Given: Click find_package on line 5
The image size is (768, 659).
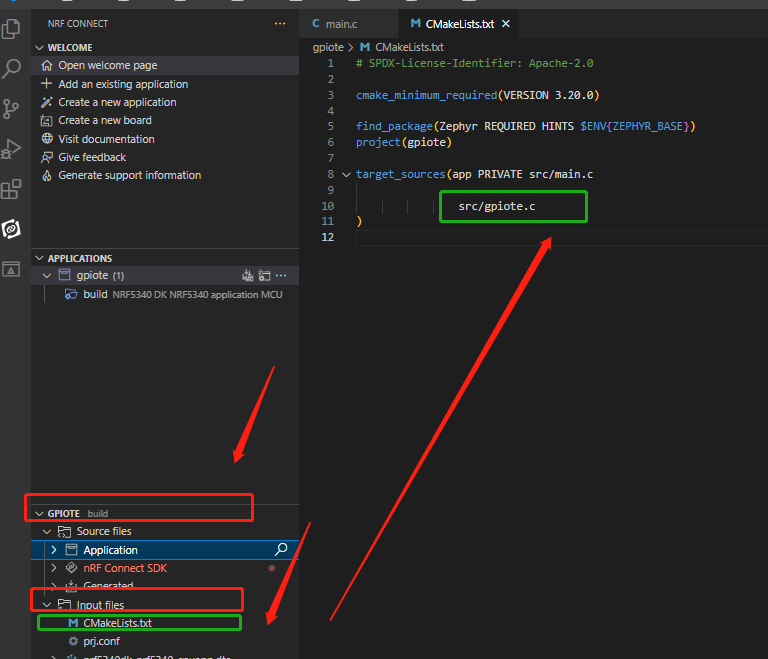Looking at the screenshot, I should click(394, 126).
